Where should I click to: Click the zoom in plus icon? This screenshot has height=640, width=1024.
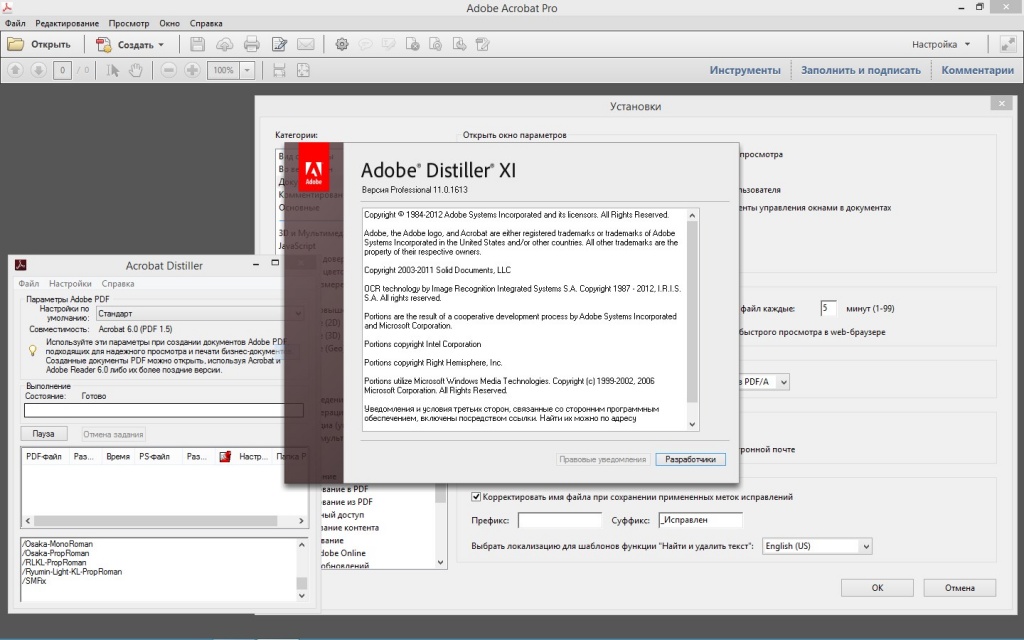pos(192,70)
